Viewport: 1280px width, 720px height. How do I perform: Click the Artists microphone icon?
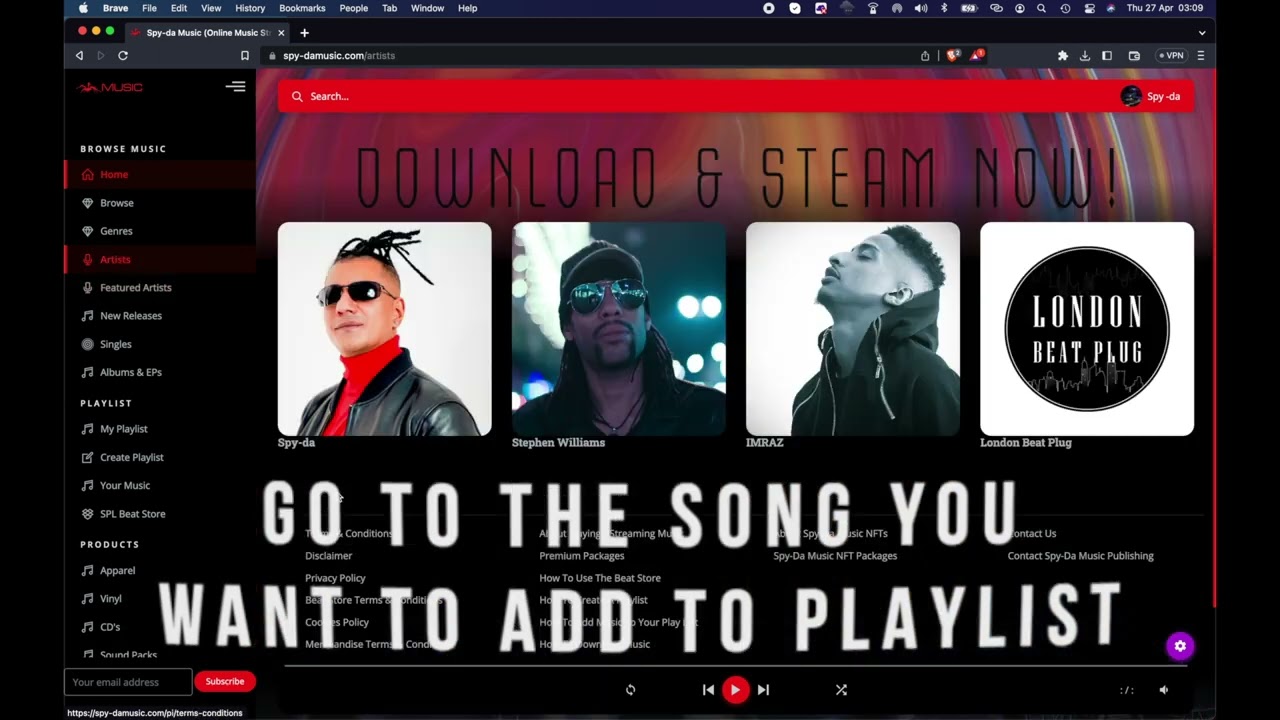tap(88, 259)
